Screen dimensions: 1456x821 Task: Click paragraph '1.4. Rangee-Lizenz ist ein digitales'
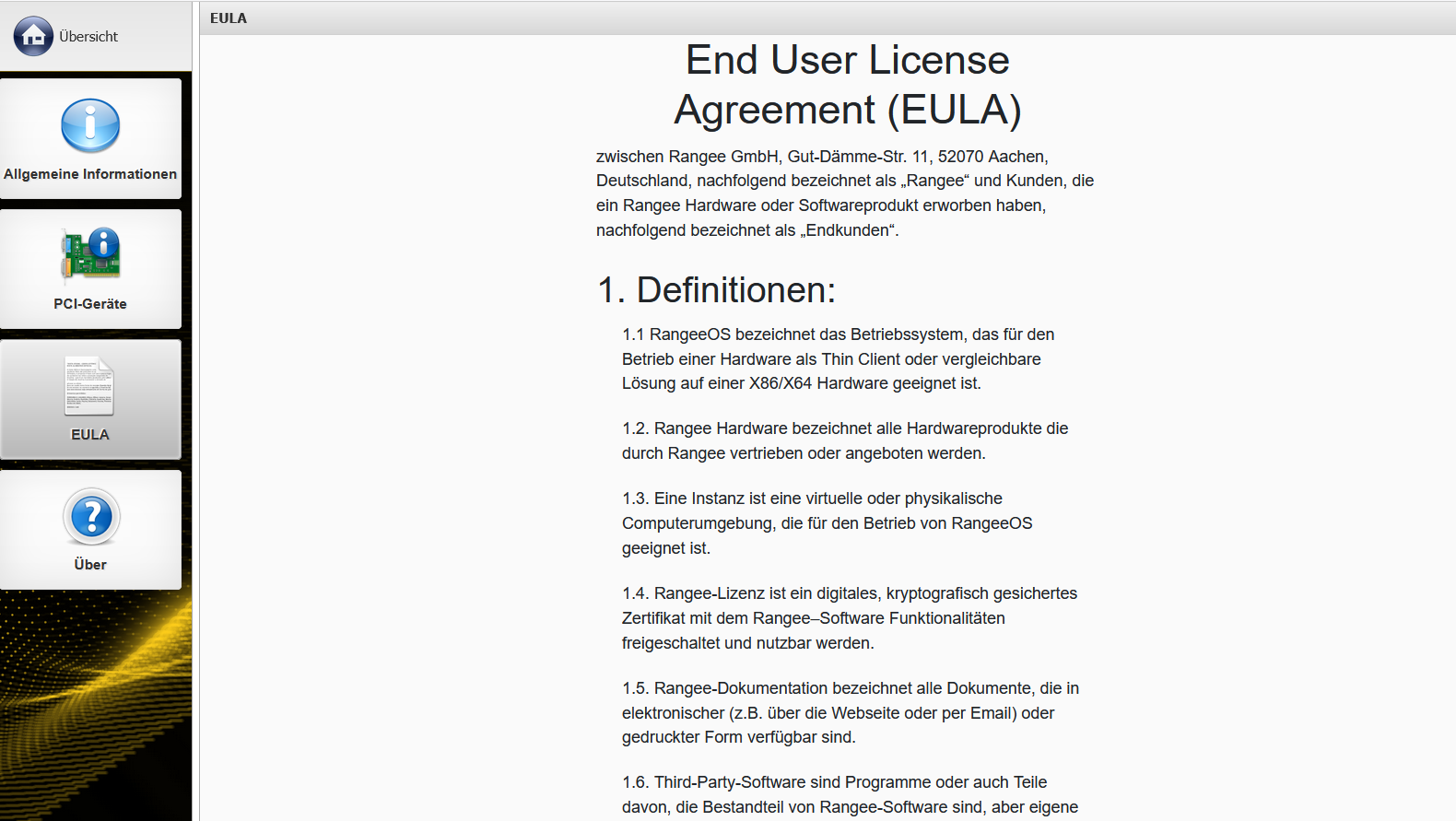(850, 618)
